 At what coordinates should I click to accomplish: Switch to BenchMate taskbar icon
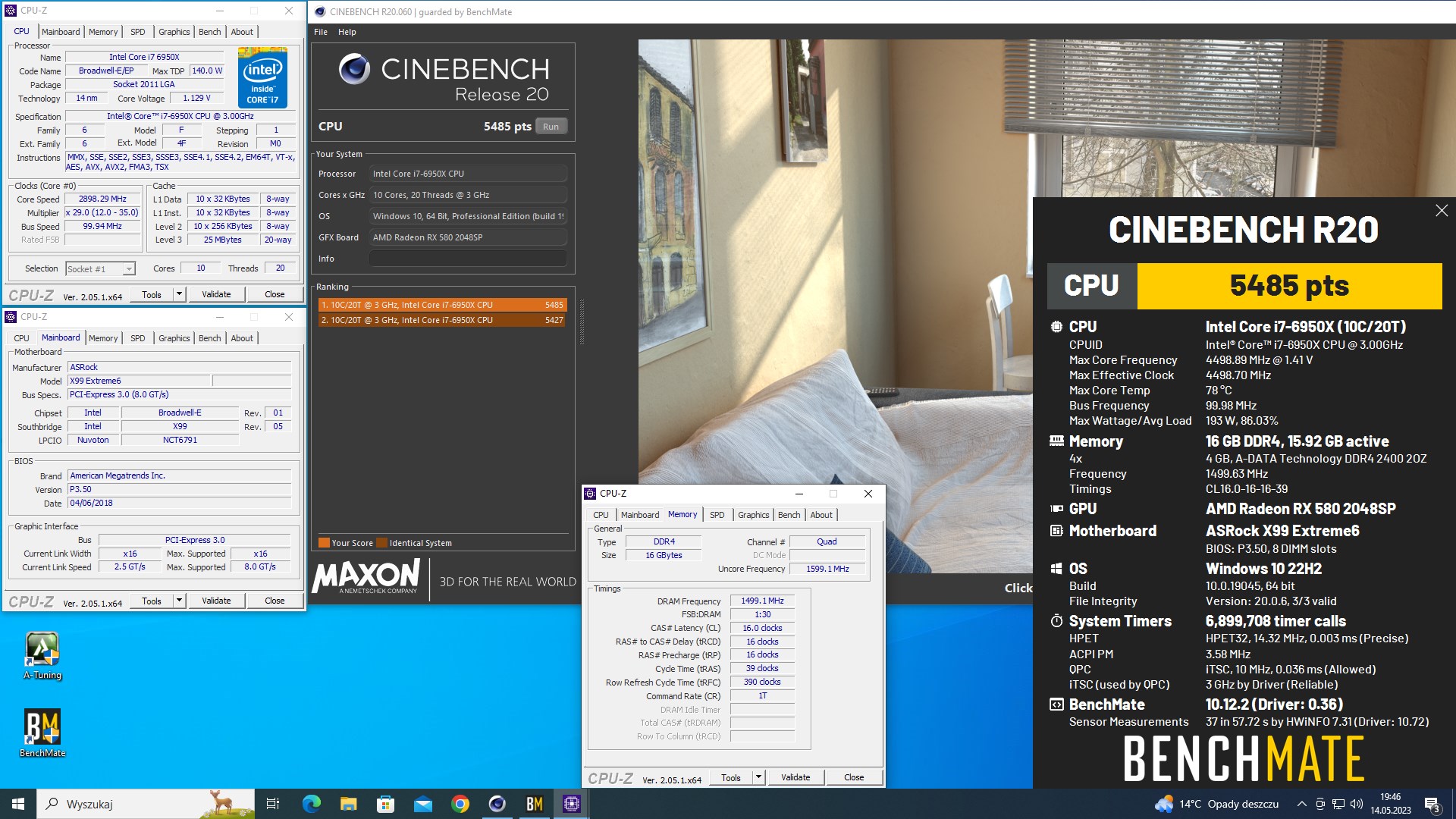pos(534,804)
